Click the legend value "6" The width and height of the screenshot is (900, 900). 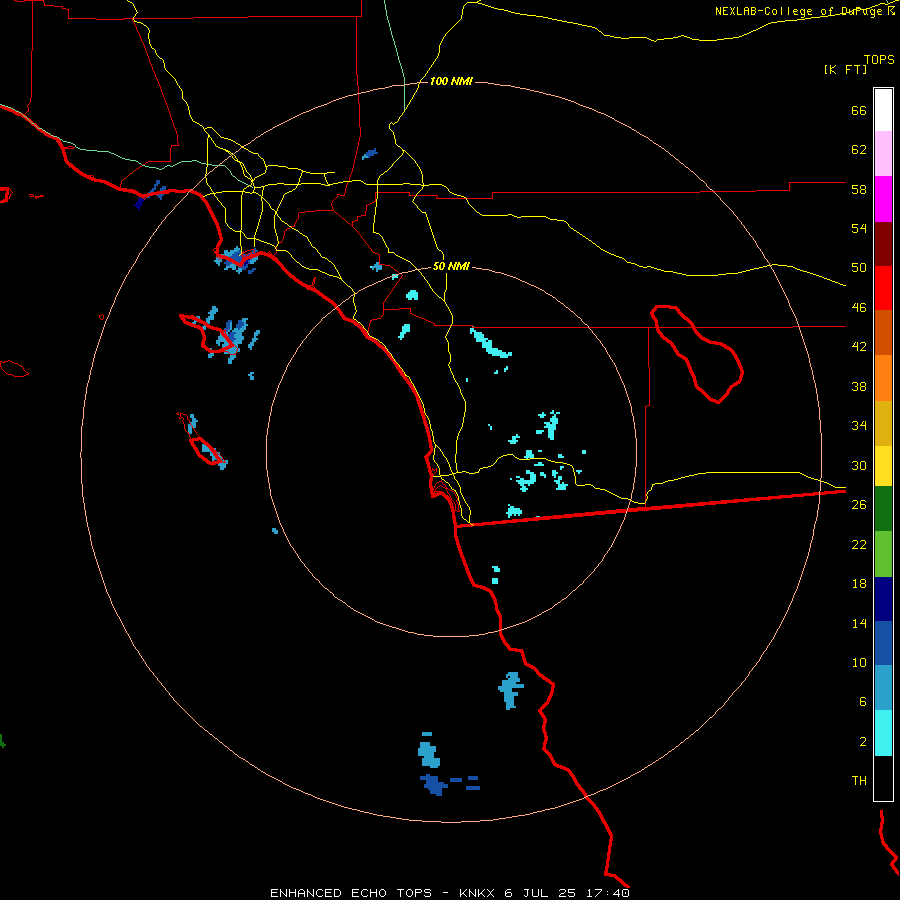tap(863, 702)
